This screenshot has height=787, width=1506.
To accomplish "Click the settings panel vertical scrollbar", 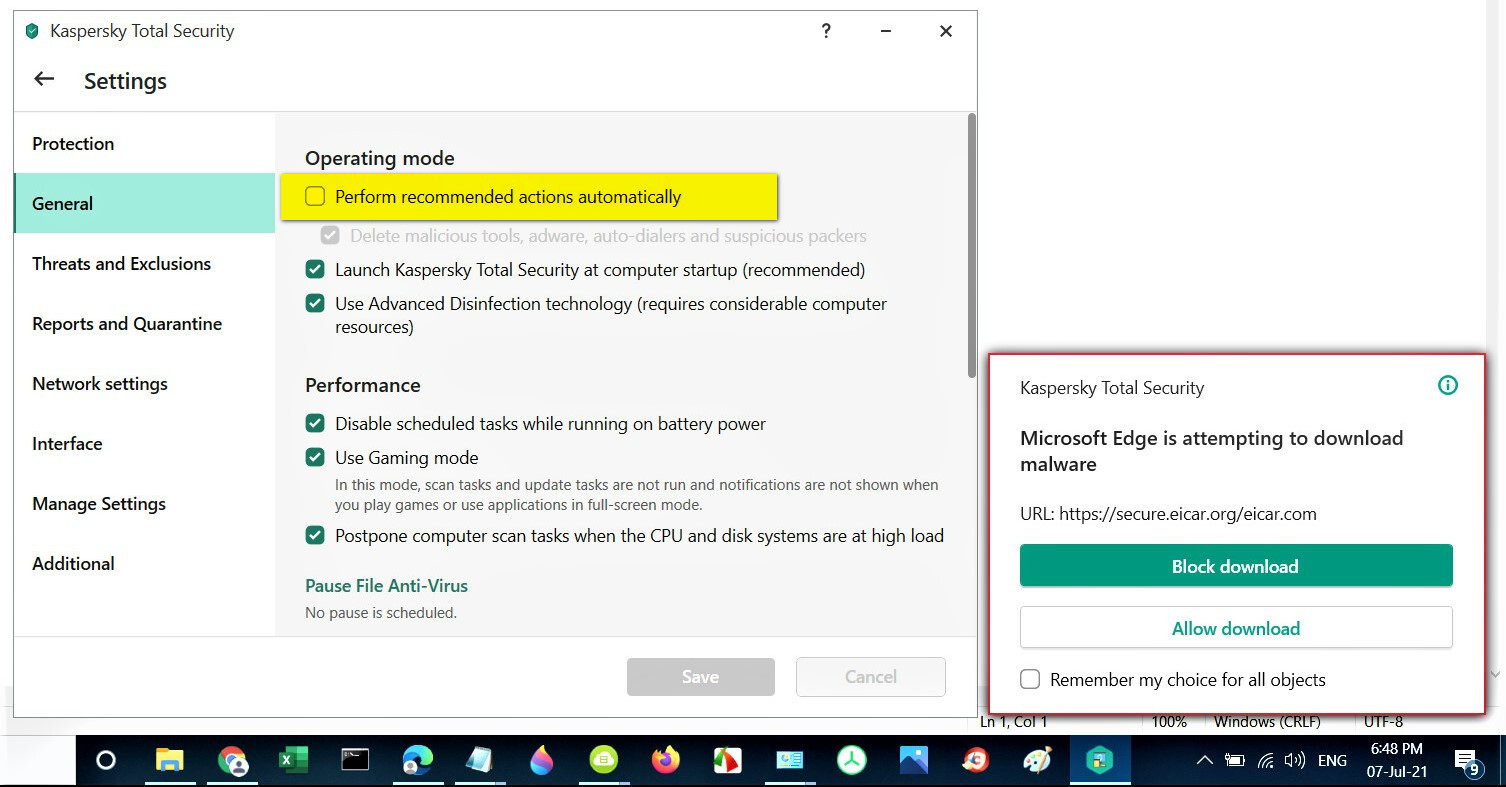I will (970, 245).
